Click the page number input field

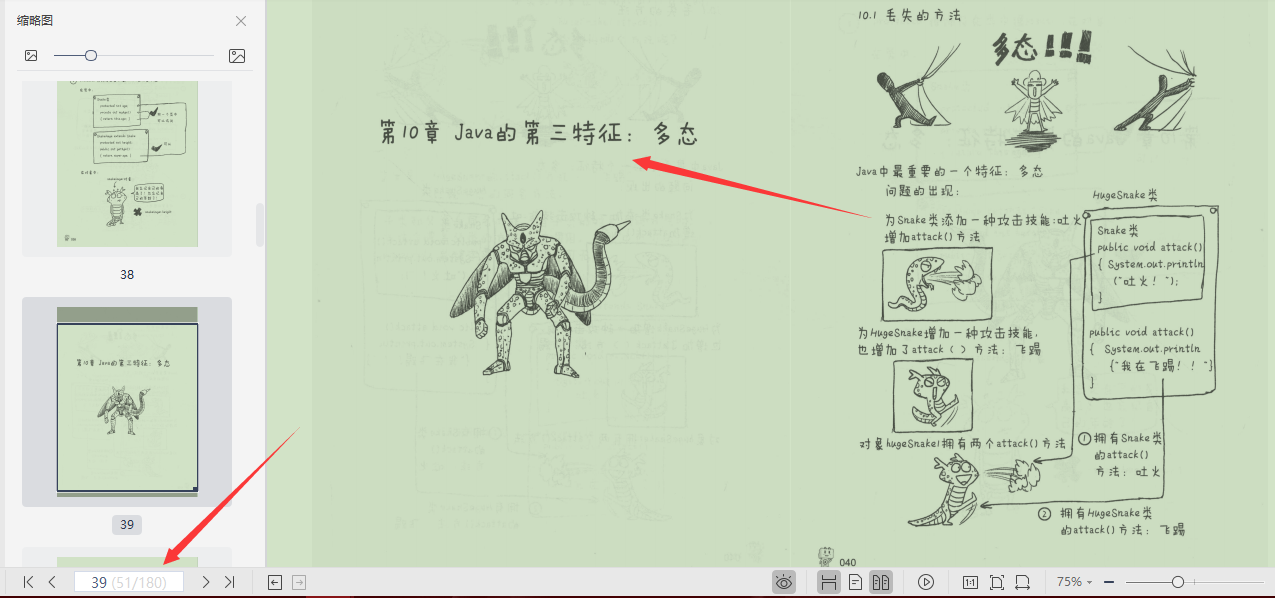(x=128, y=582)
